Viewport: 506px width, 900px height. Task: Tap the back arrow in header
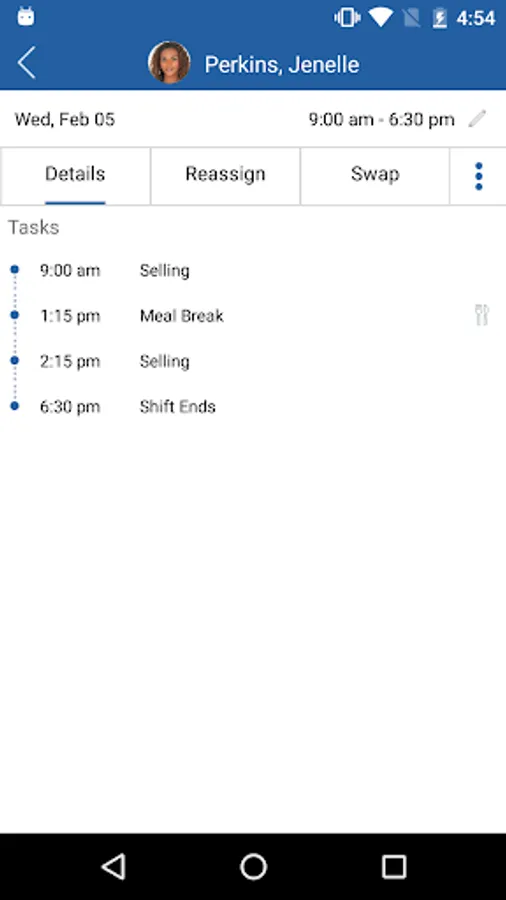[26, 63]
